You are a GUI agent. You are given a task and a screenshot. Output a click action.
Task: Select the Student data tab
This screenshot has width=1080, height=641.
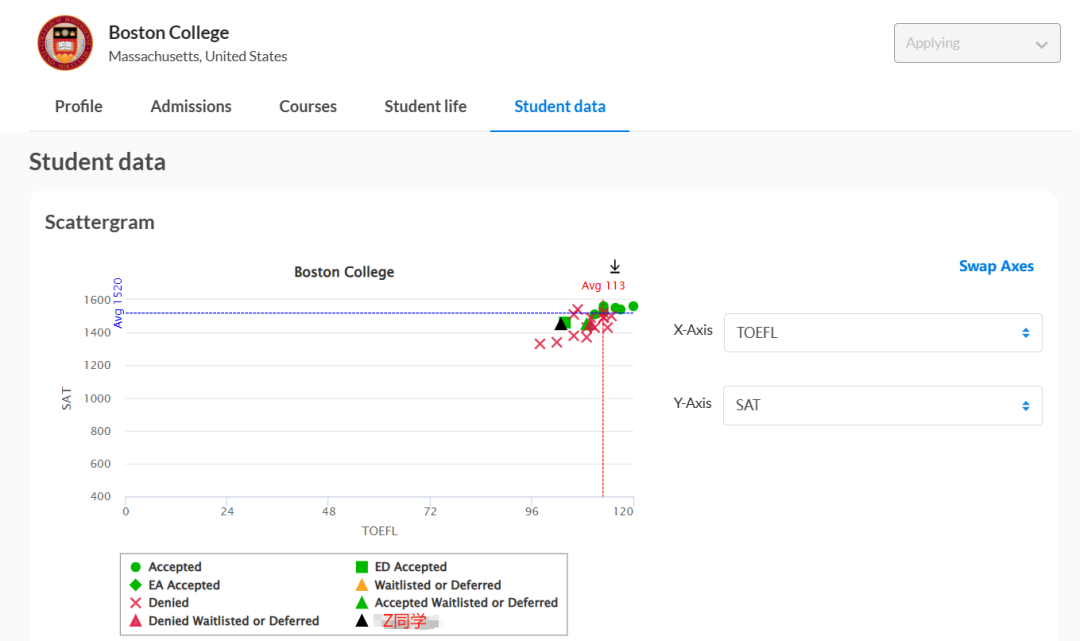[560, 106]
